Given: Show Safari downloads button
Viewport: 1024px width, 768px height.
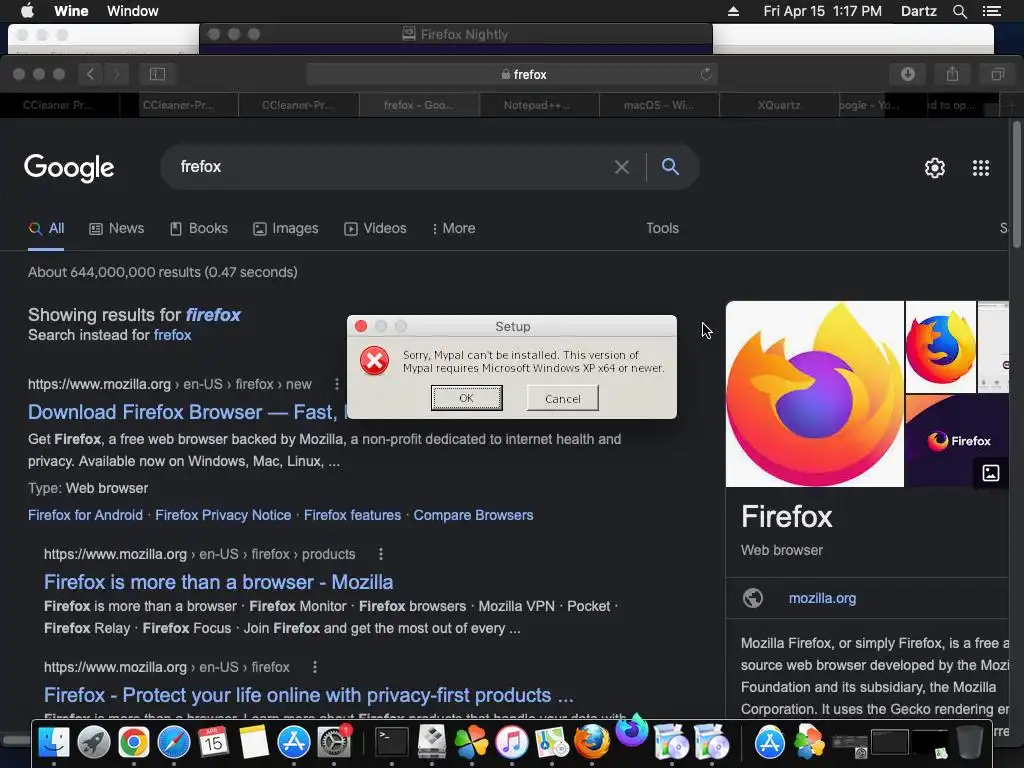Looking at the screenshot, I should [x=908, y=74].
